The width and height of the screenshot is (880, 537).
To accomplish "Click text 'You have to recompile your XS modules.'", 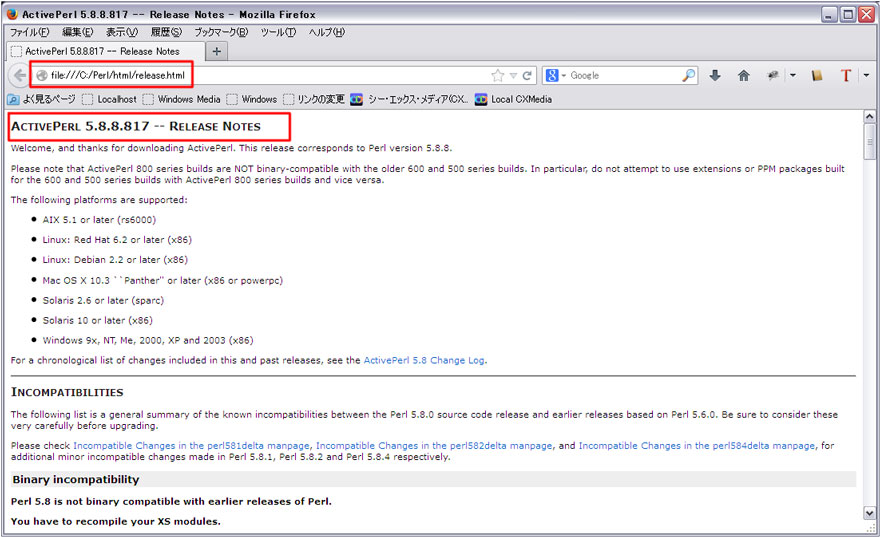I will (x=116, y=521).
